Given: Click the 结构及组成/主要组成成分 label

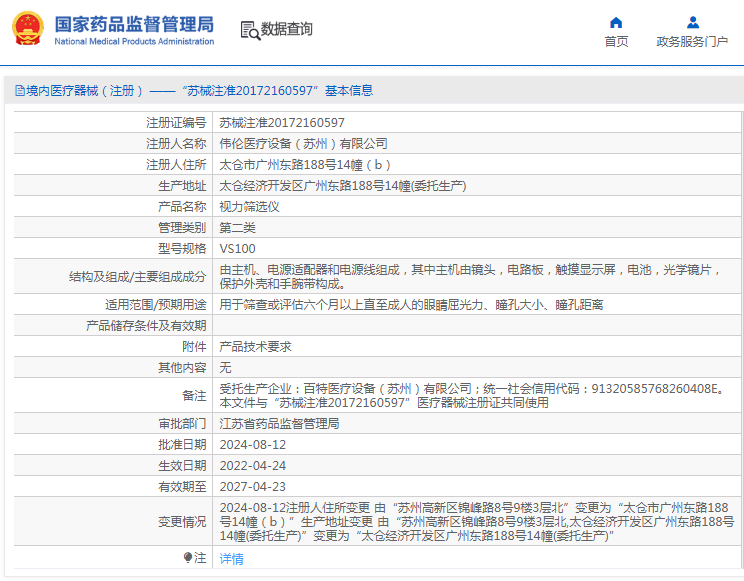Looking at the screenshot, I should coord(138,277).
